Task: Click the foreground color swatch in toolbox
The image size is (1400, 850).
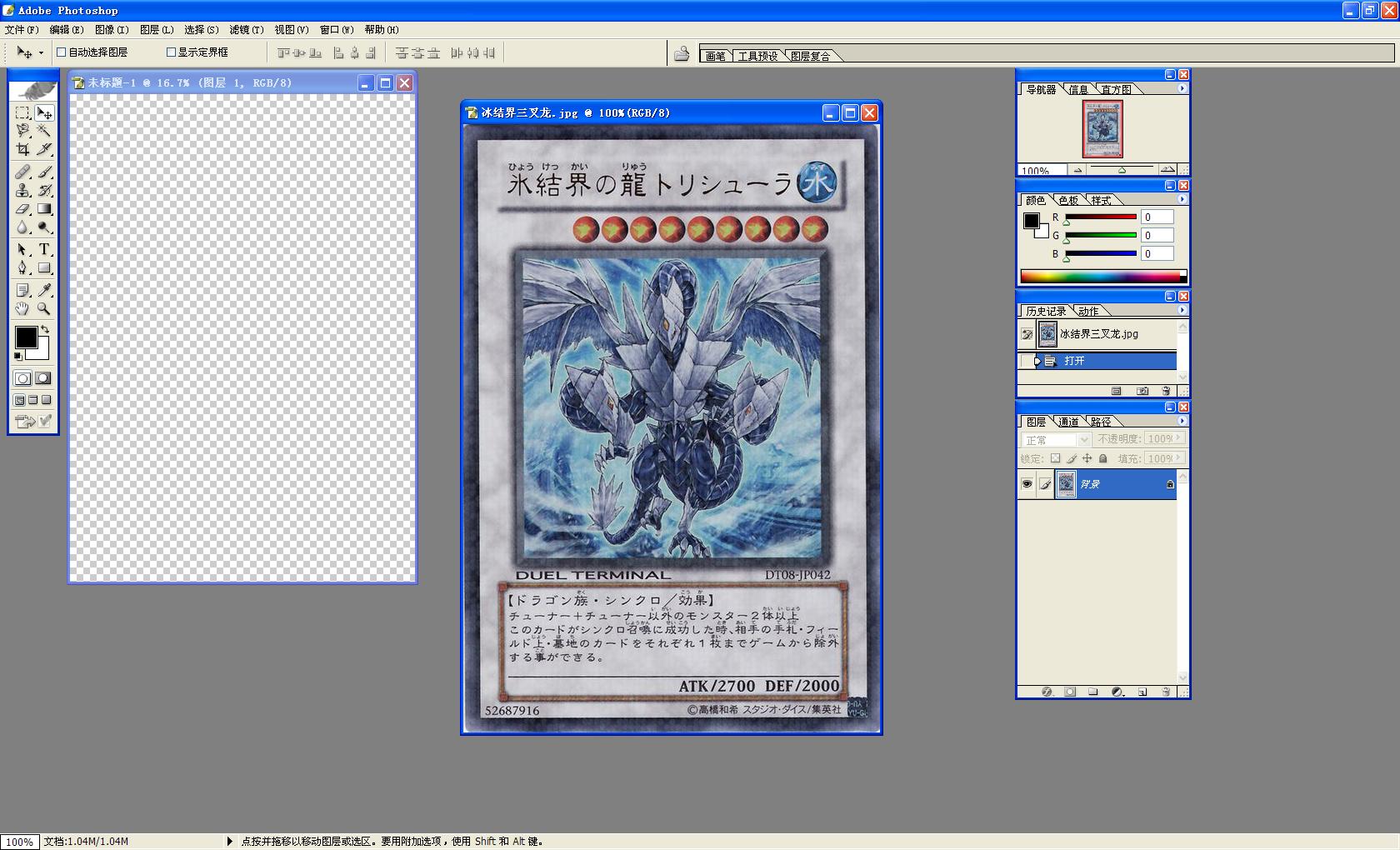Action: click(x=26, y=337)
